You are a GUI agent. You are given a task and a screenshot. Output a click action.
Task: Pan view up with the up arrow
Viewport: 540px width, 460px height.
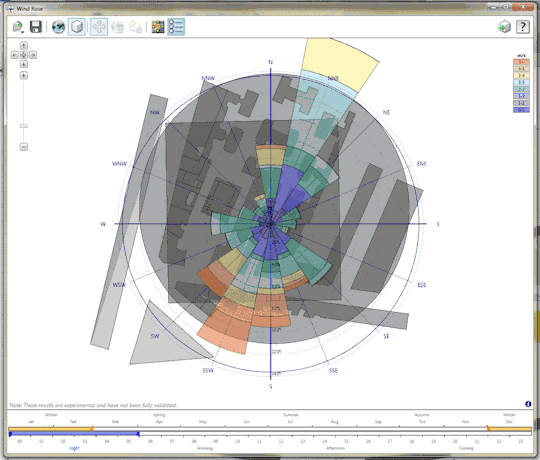pyautogui.click(x=23, y=45)
